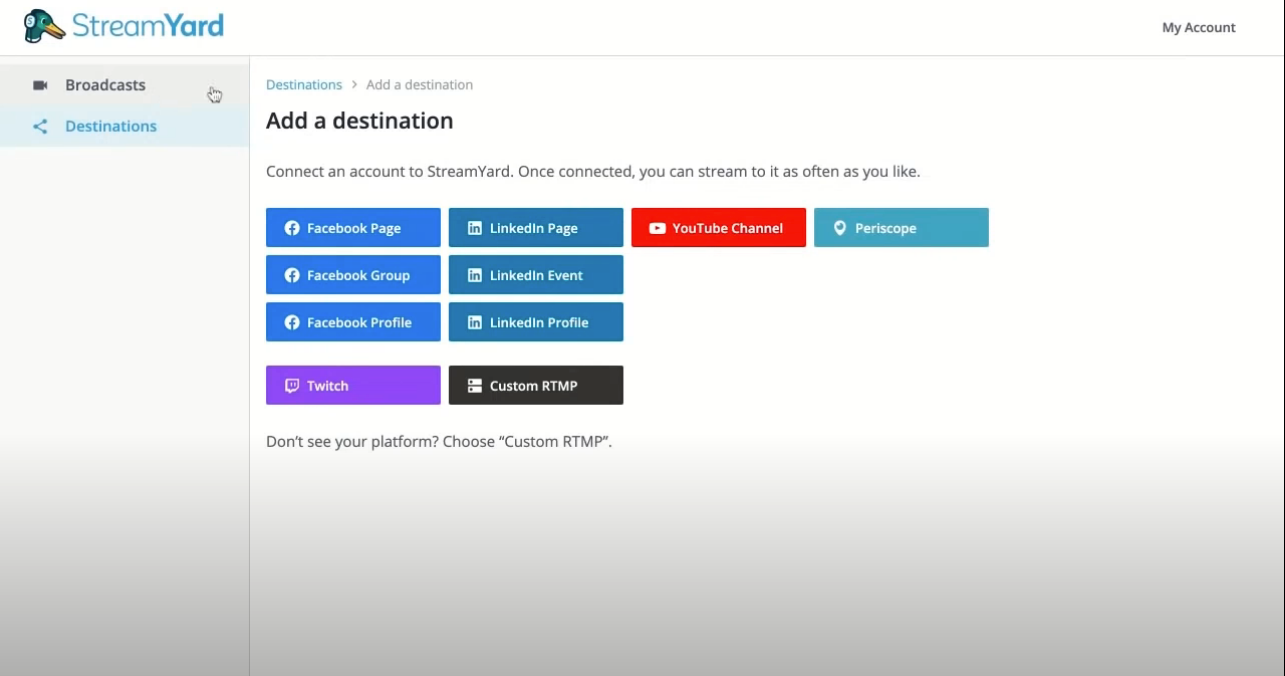Click the YouTube play icon

click(657, 228)
